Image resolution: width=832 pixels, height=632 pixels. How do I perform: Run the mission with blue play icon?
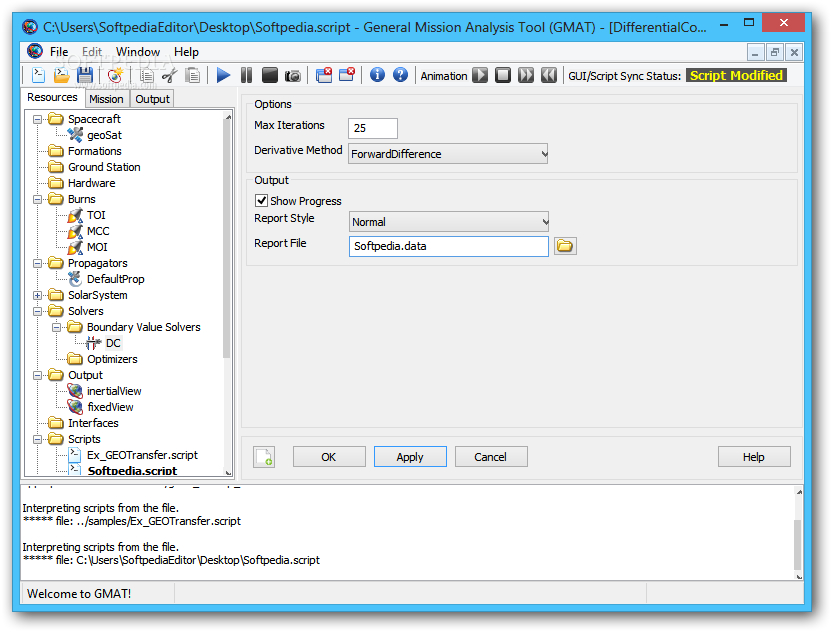[223, 75]
